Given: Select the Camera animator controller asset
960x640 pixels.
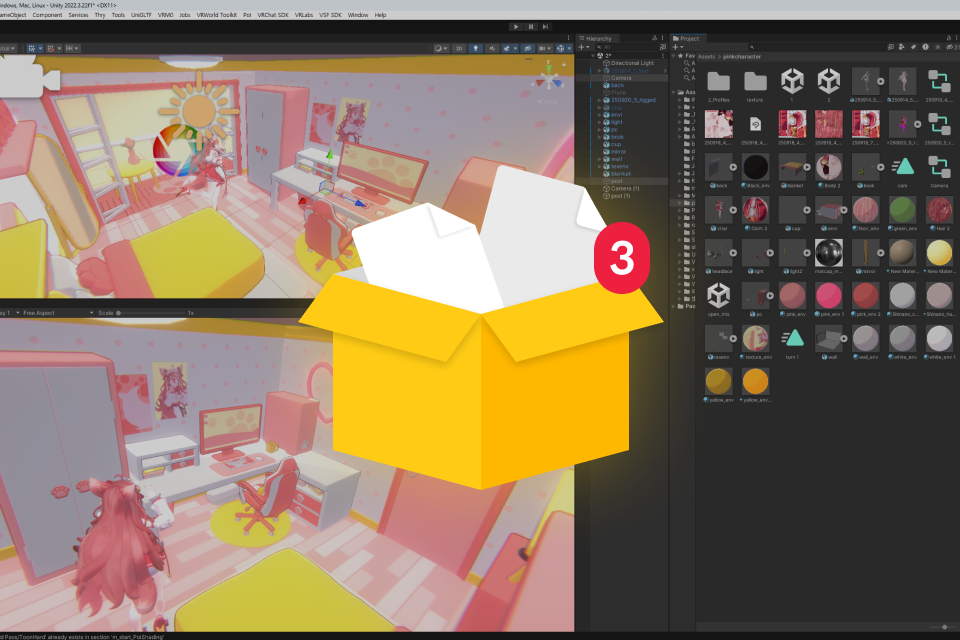Looking at the screenshot, I should 939,171.
